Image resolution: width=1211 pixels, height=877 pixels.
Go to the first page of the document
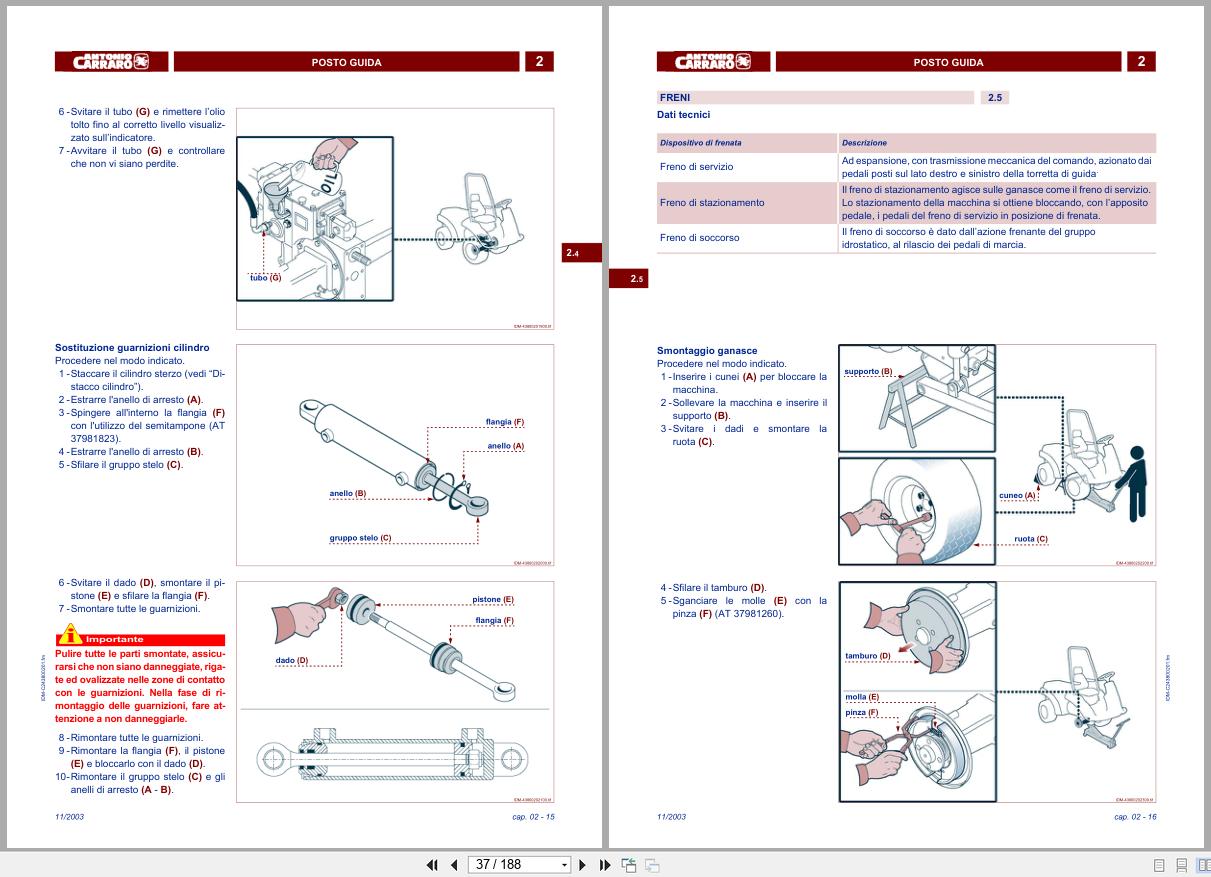click(x=432, y=865)
